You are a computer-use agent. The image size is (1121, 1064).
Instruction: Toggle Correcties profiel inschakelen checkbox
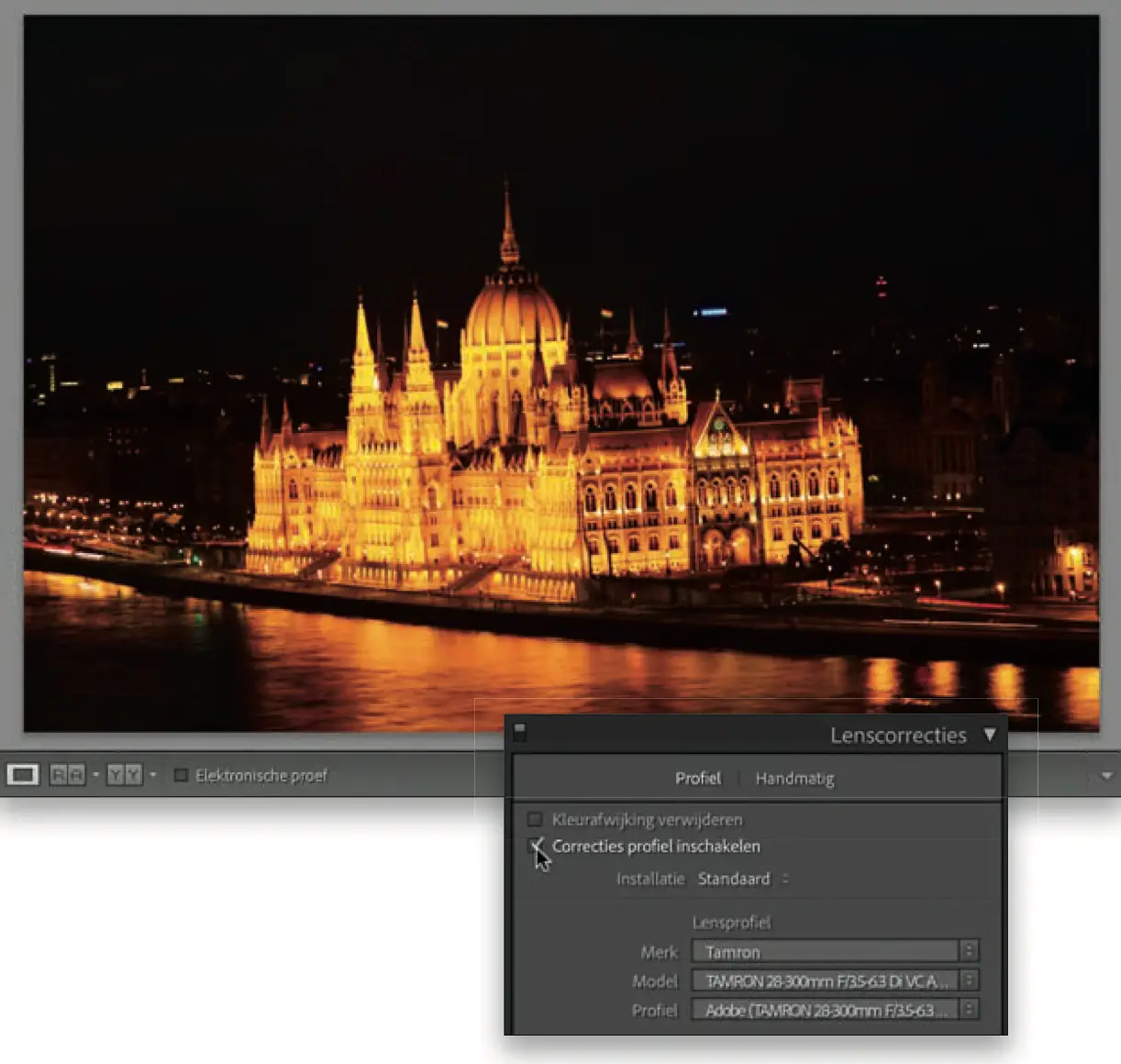(x=535, y=846)
